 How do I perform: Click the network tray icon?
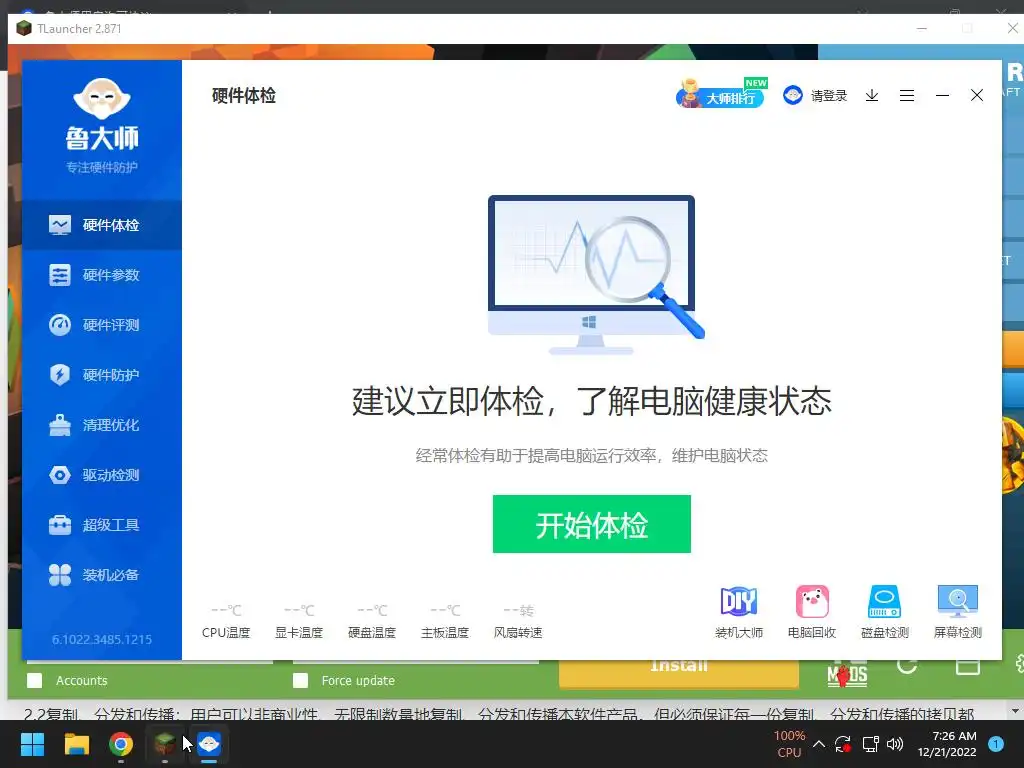point(870,744)
